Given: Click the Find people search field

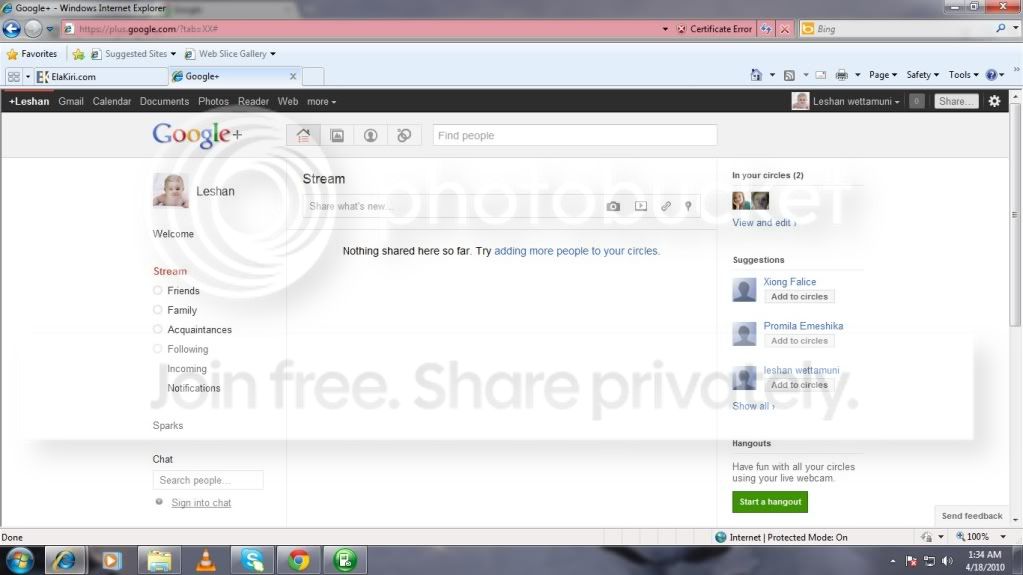Looking at the screenshot, I should point(575,135).
